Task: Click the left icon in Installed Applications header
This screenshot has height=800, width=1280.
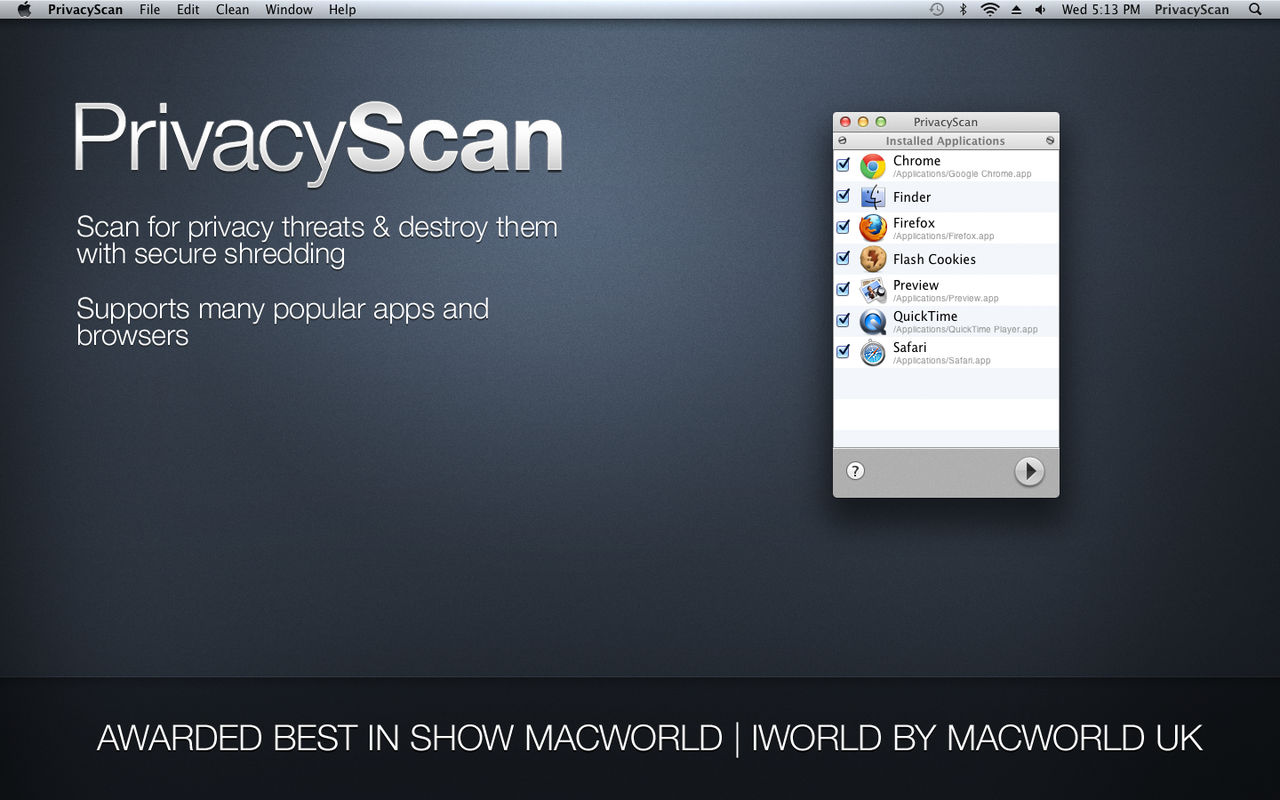Action: tap(842, 141)
